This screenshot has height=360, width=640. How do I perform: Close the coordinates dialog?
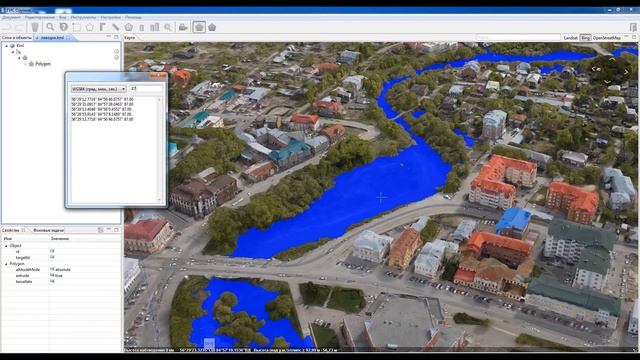tap(158, 76)
